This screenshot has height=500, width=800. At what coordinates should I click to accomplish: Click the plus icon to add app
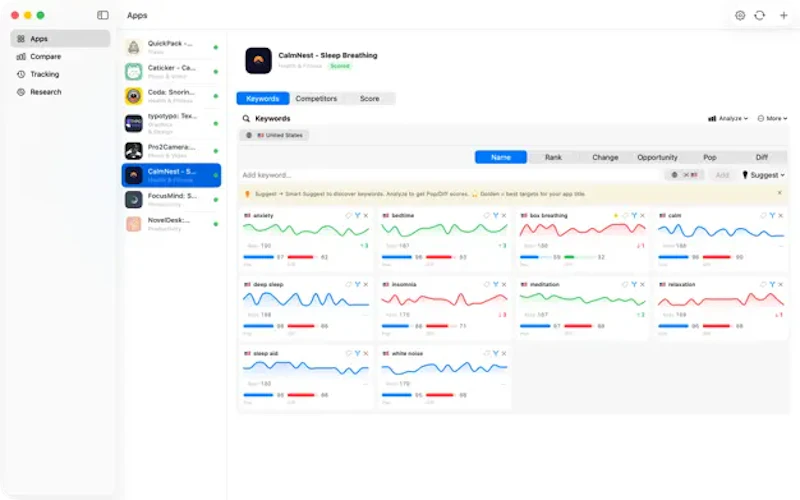(x=784, y=15)
